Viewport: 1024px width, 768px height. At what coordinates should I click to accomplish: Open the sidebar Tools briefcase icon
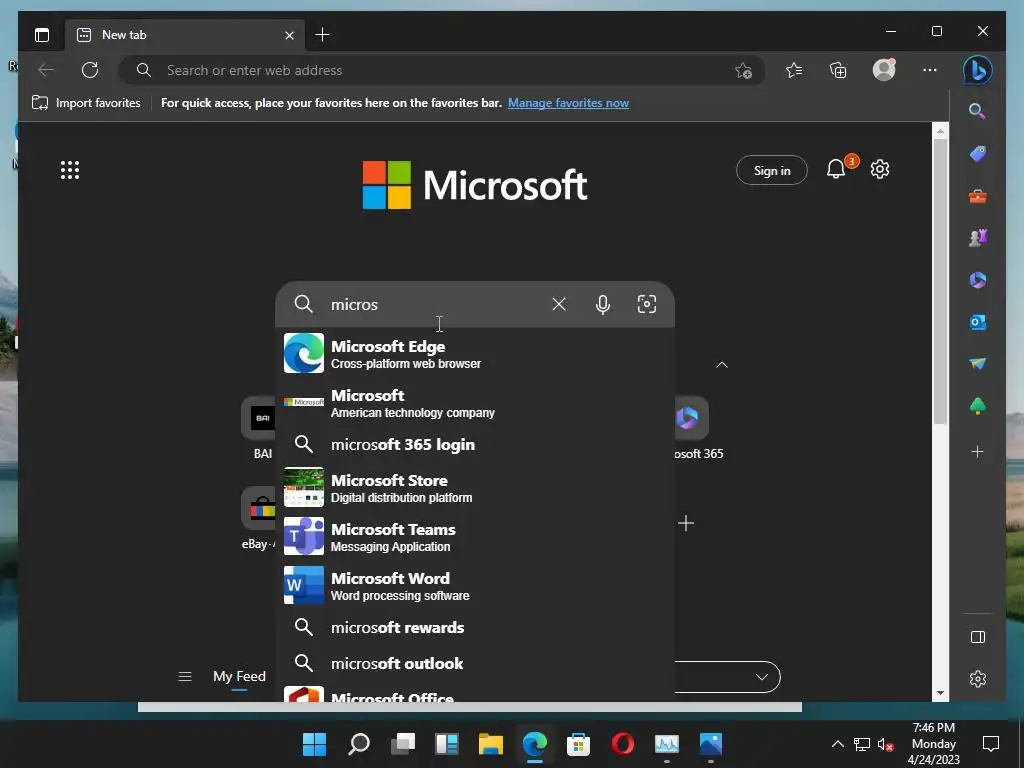click(x=978, y=196)
